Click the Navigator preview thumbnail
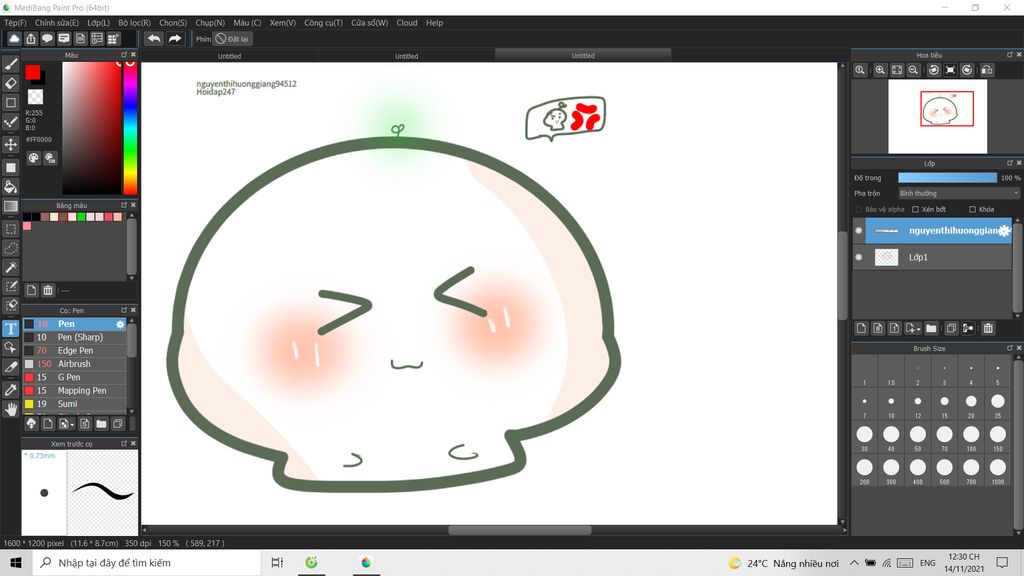 [937, 116]
